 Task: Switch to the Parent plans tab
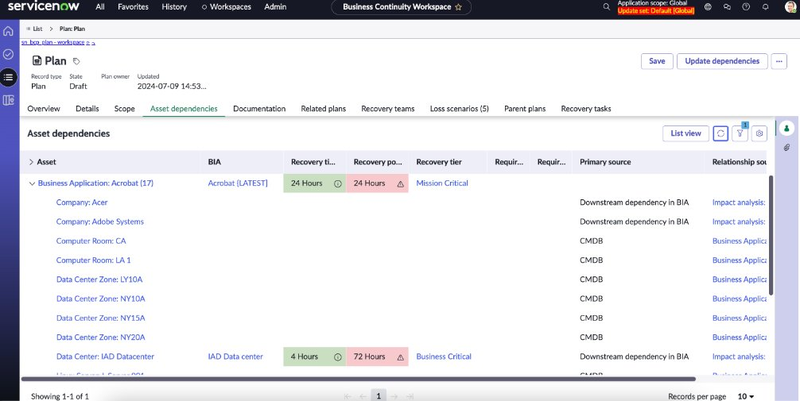pyautogui.click(x=525, y=109)
